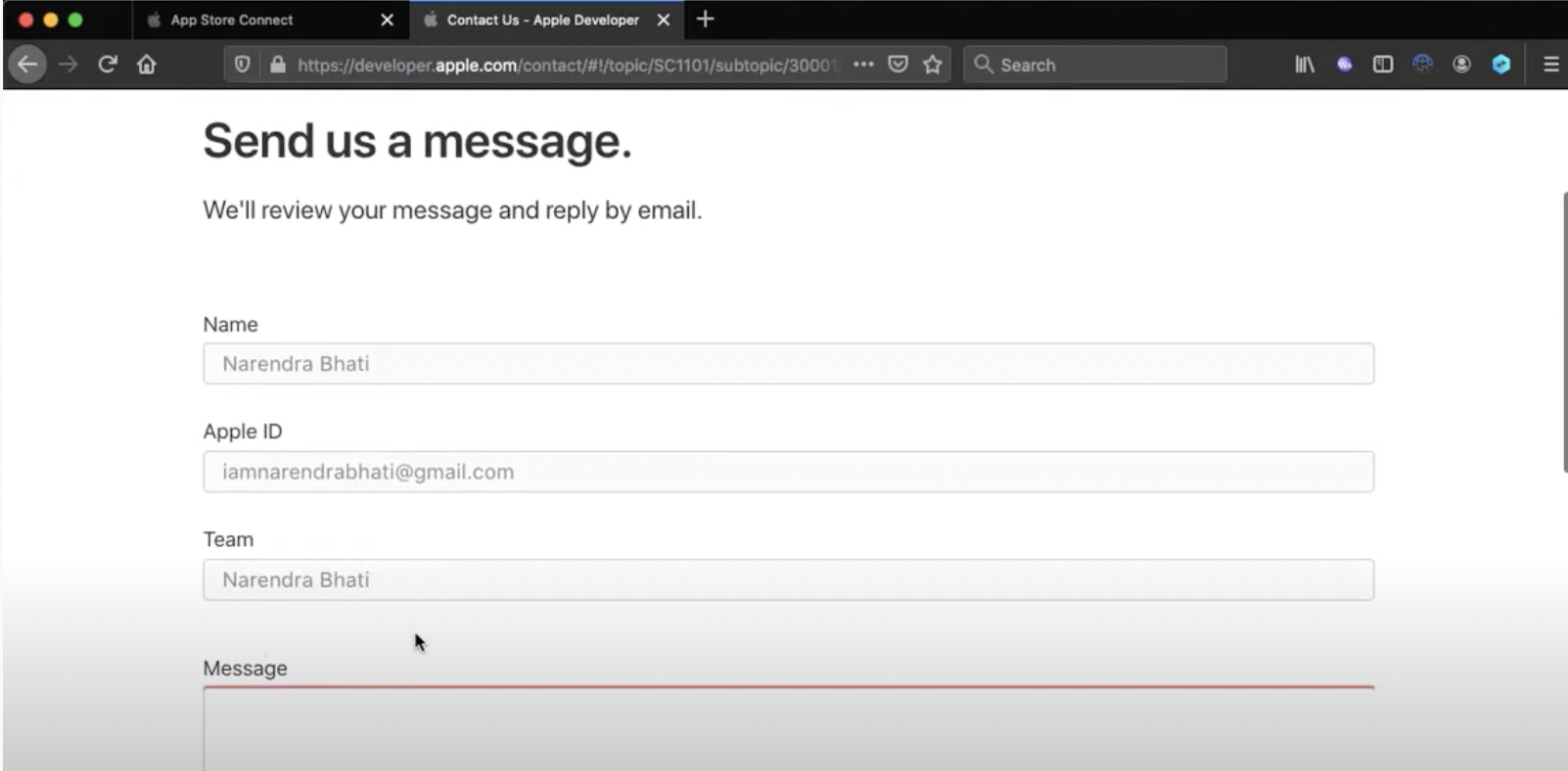Reload the current page
Screen dimensions: 1568x771
click(x=108, y=65)
